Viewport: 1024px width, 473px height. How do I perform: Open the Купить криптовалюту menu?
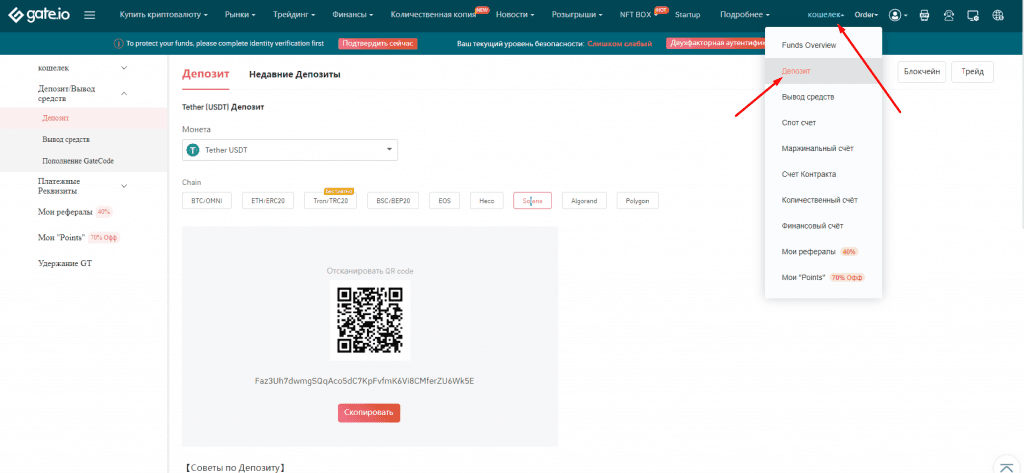pyautogui.click(x=164, y=14)
